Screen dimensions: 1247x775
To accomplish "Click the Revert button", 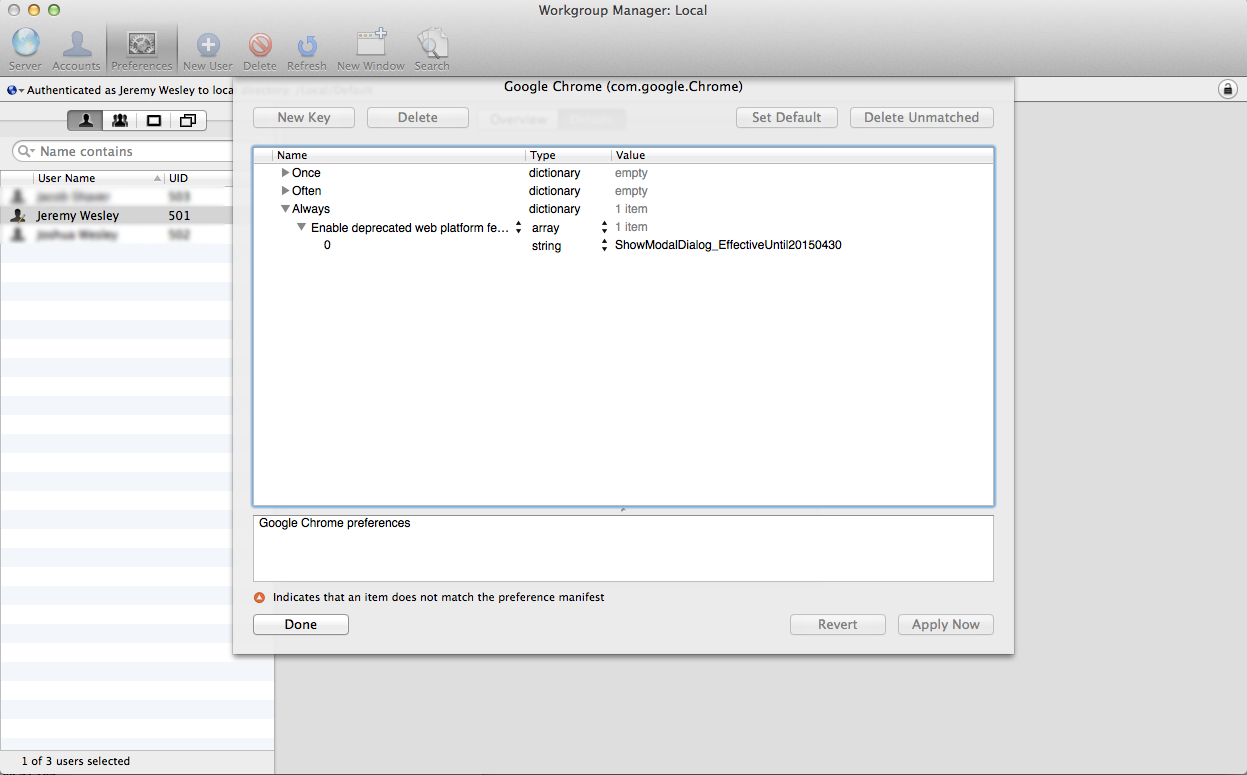I will pos(838,624).
